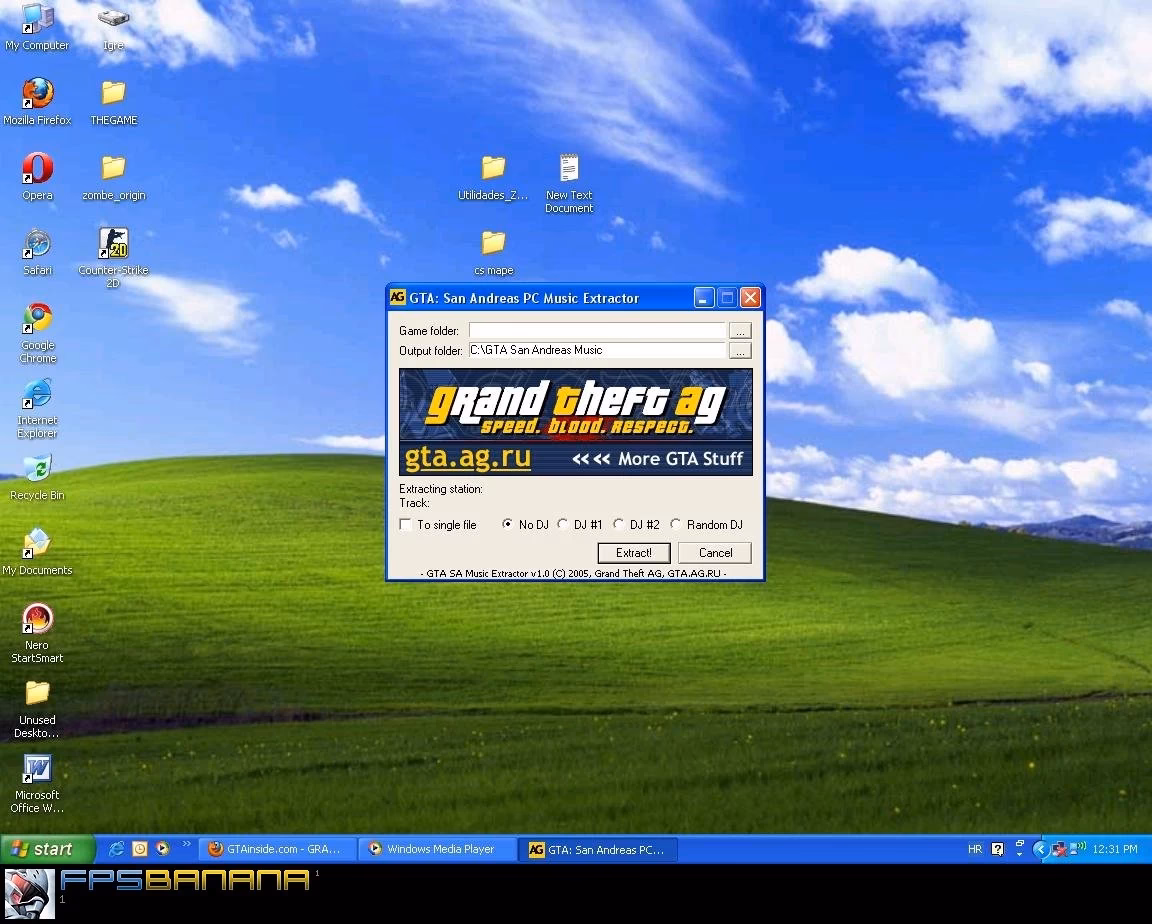1152x924 pixels.
Task: Browse for Output folder with ... button
Action: point(741,350)
